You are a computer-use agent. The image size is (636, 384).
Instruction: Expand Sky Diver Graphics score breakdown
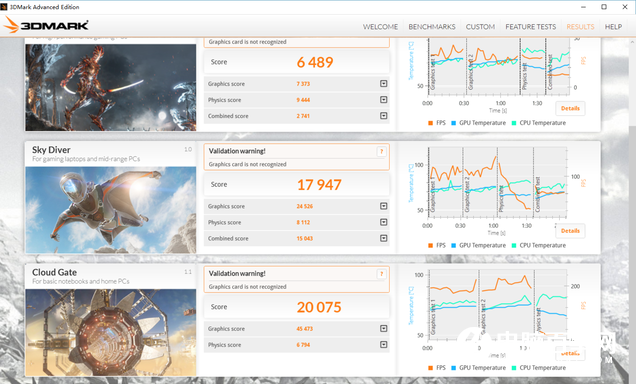(x=383, y=206)
